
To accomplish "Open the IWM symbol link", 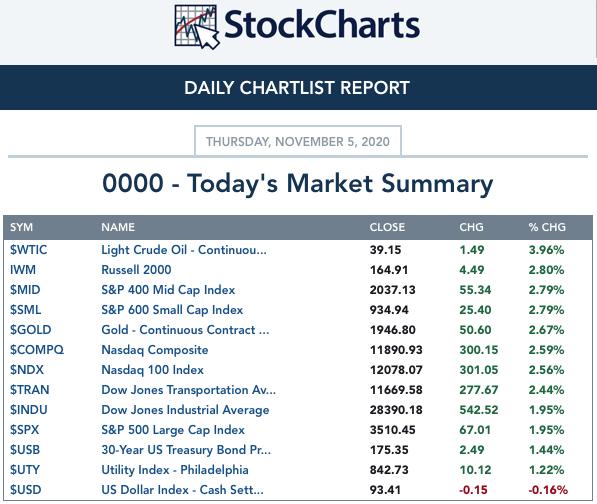I will click(23, 270).
